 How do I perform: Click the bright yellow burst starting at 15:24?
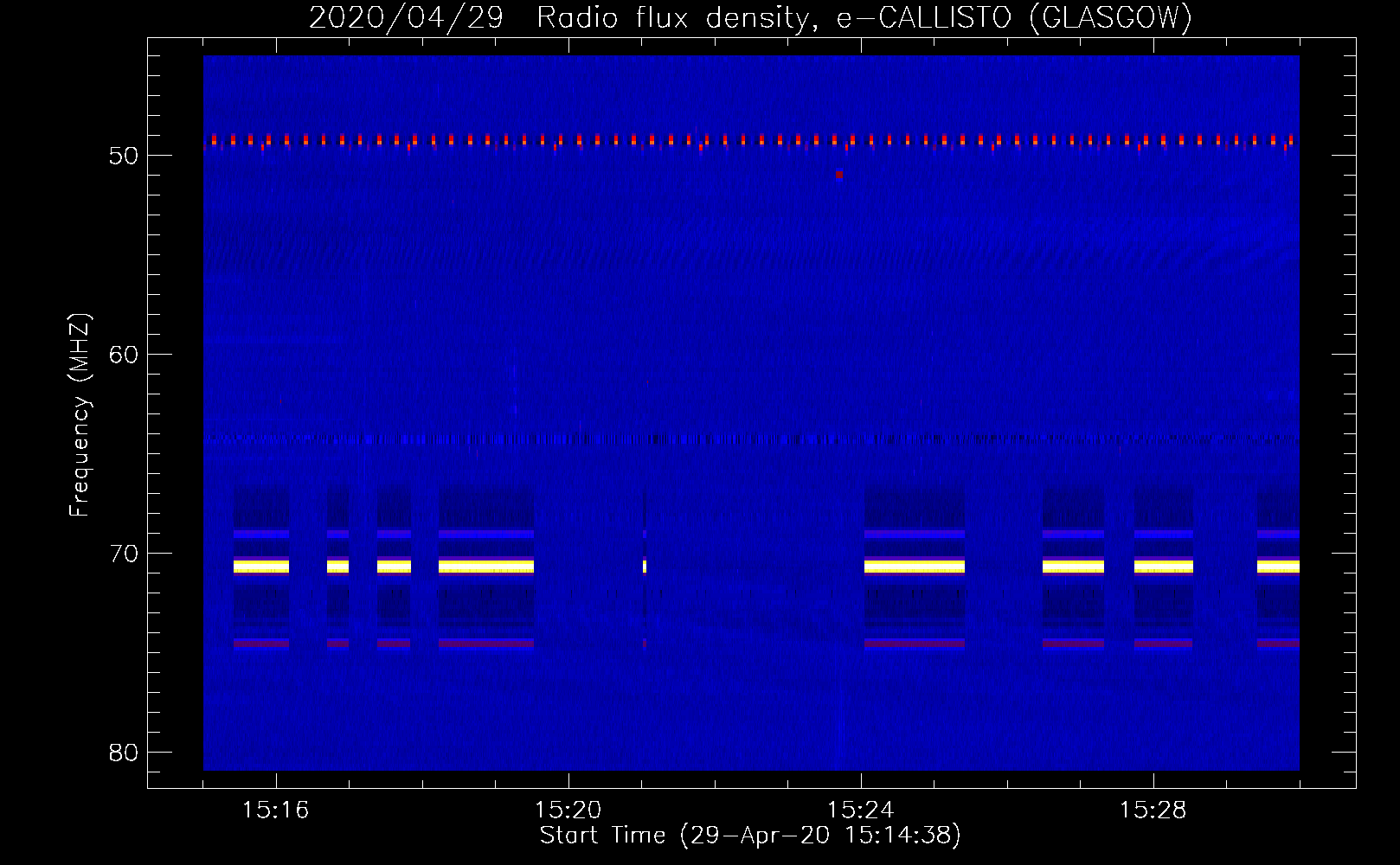(x=914, y=567)
